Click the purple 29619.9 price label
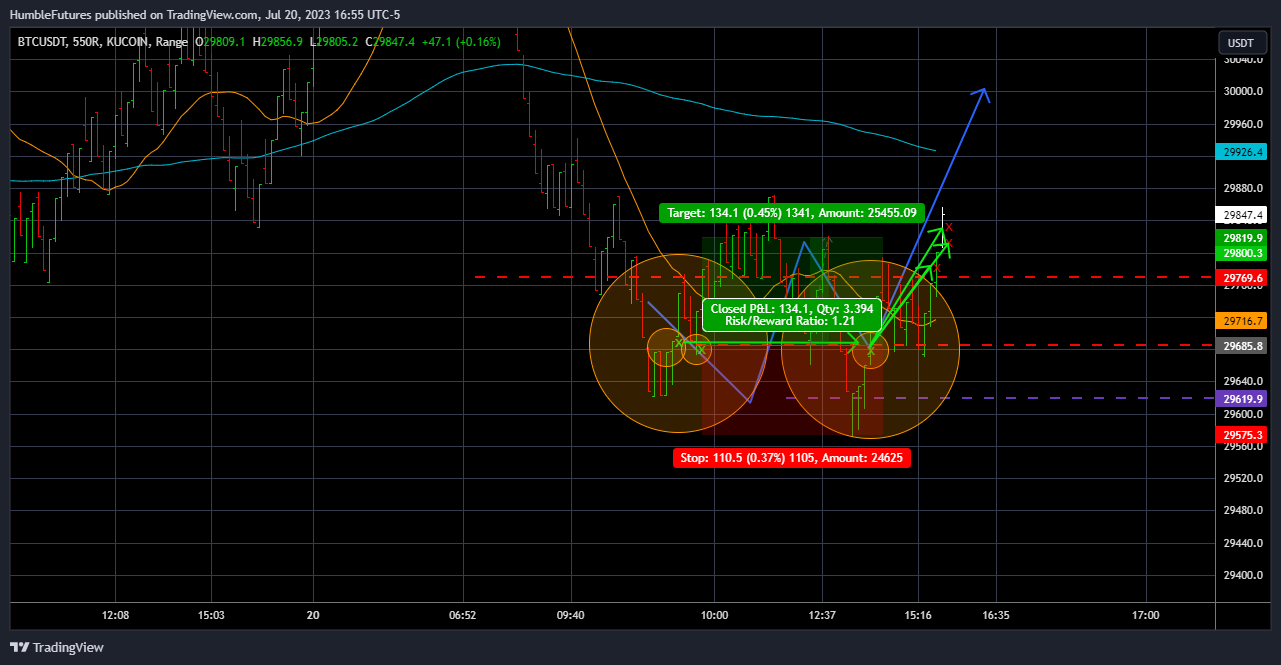 [1241, 398]
